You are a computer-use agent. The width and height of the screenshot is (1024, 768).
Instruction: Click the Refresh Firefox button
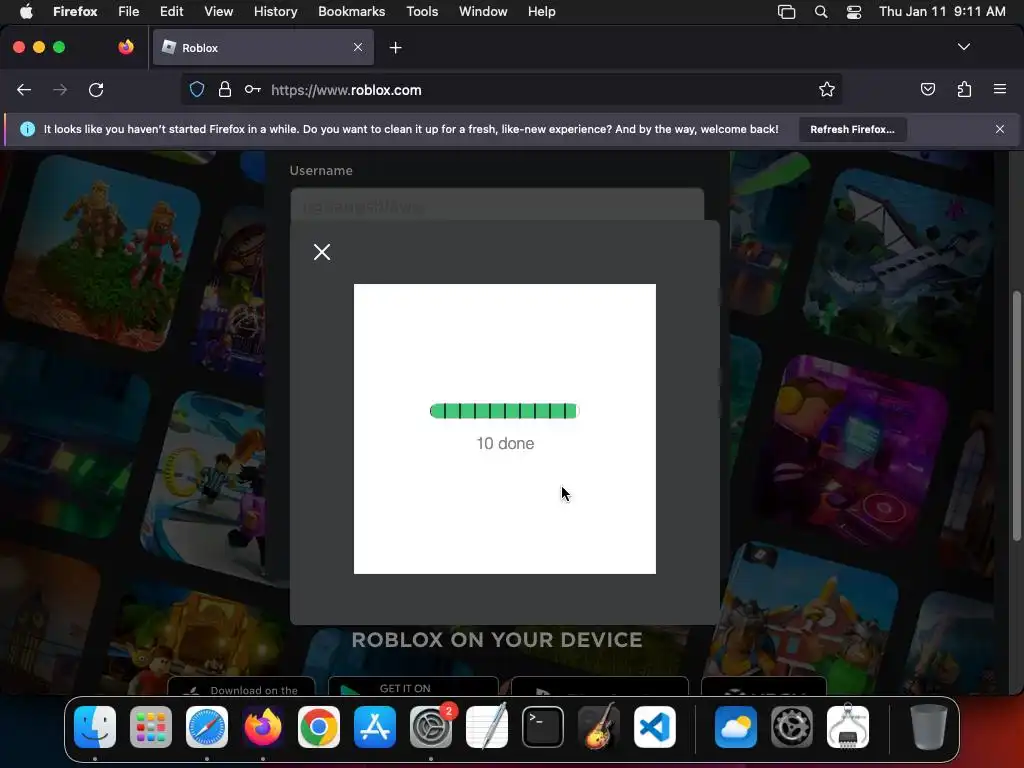pos(852,129)
